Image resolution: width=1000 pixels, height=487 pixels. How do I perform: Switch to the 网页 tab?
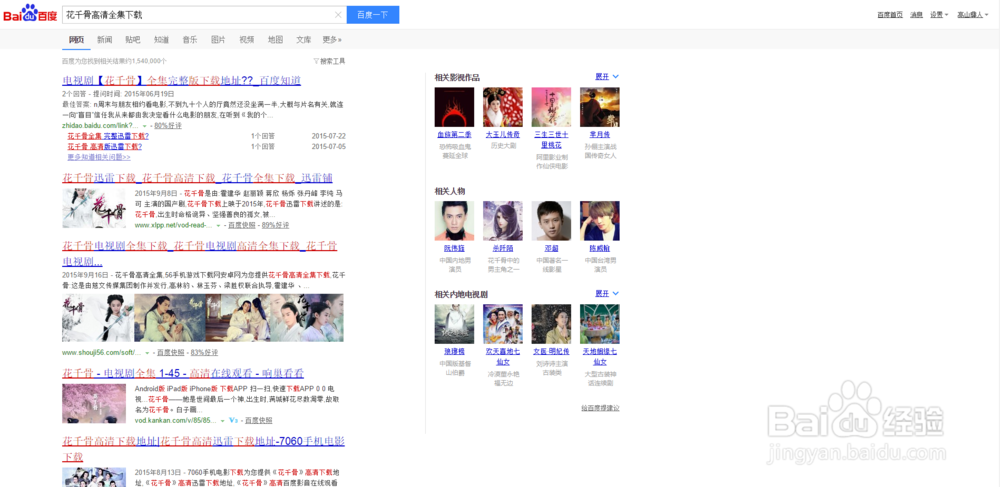tap(76, 40)
